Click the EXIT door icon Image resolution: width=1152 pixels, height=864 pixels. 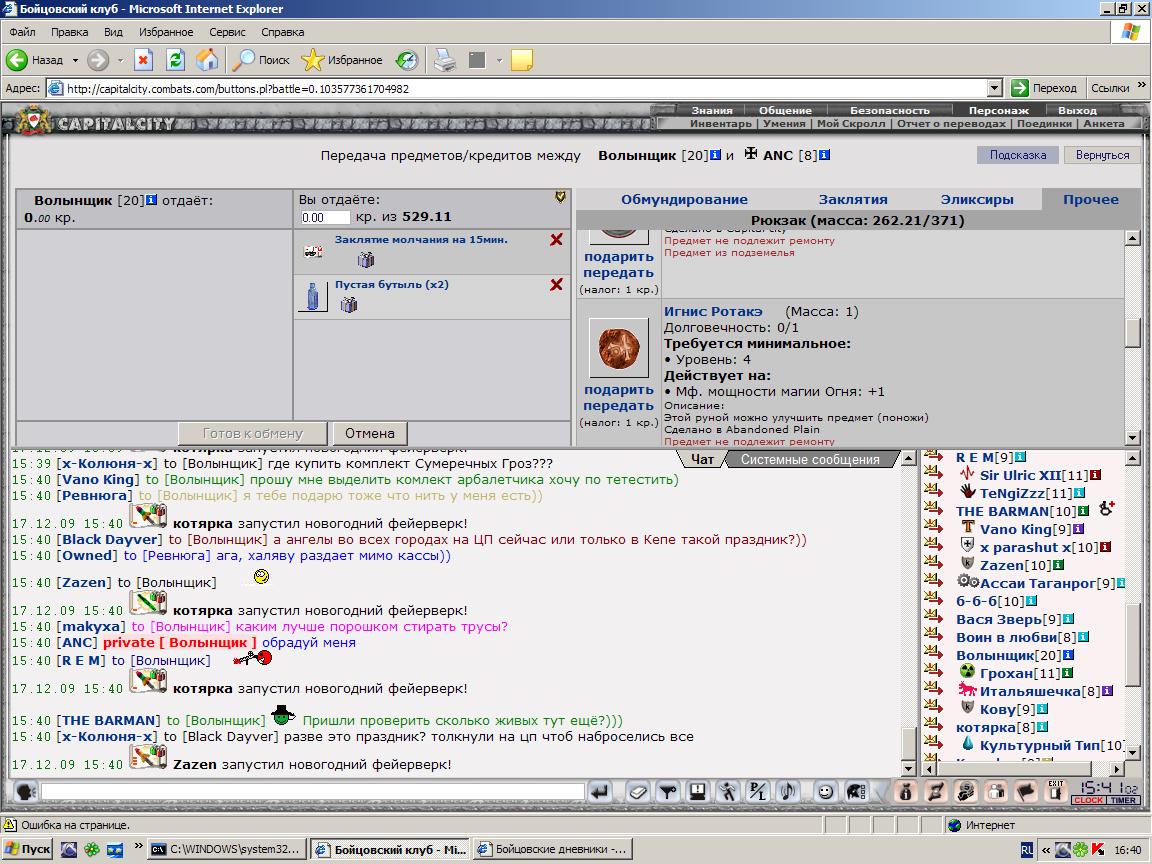pyautogui.click(x=1056, y=791)
